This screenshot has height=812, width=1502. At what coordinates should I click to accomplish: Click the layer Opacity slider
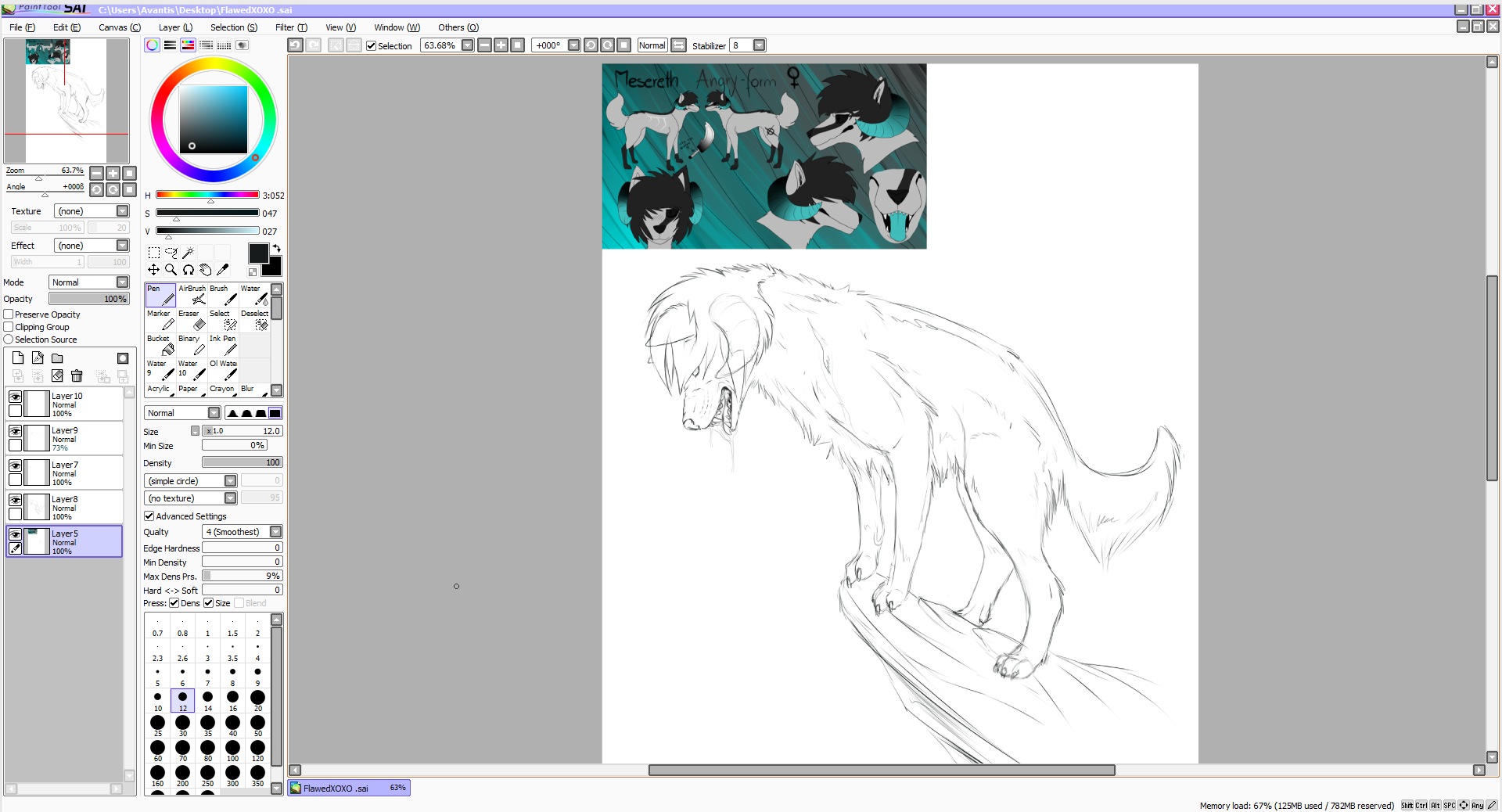[89, 299]
